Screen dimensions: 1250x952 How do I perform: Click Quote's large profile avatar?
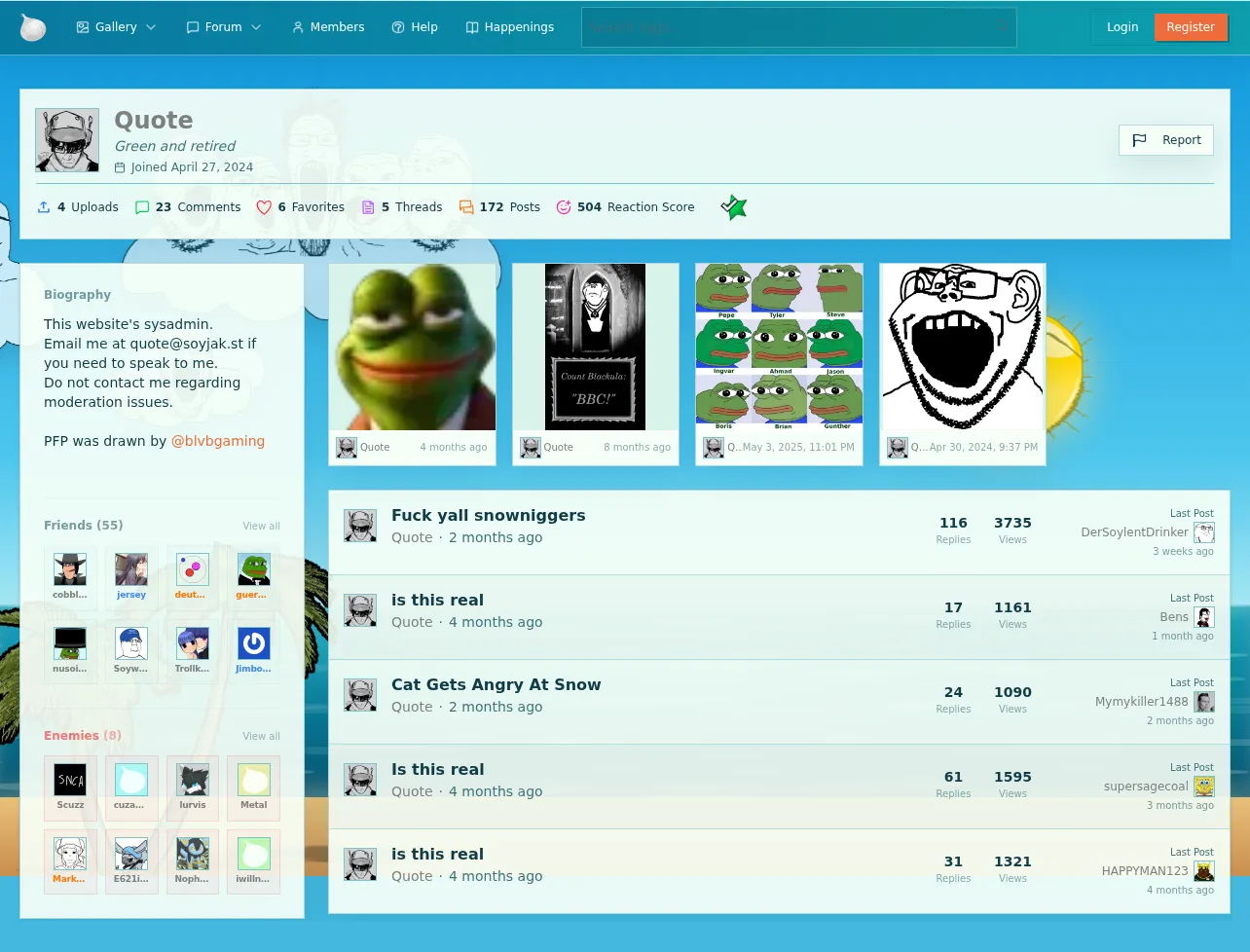(x=67, y=140)
